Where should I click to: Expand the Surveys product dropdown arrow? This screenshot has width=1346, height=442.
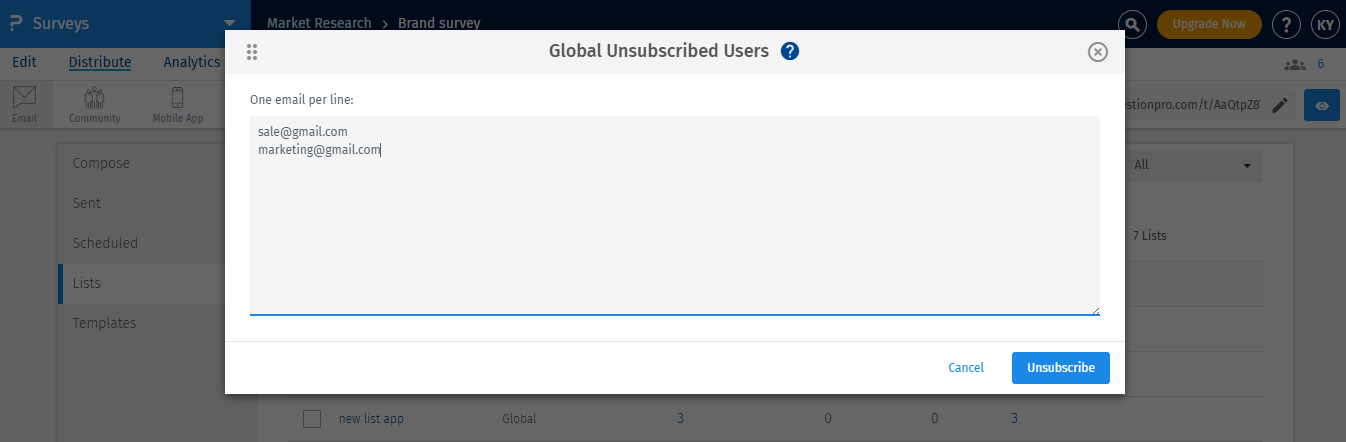pyautogui.click(x=230, y=22)
